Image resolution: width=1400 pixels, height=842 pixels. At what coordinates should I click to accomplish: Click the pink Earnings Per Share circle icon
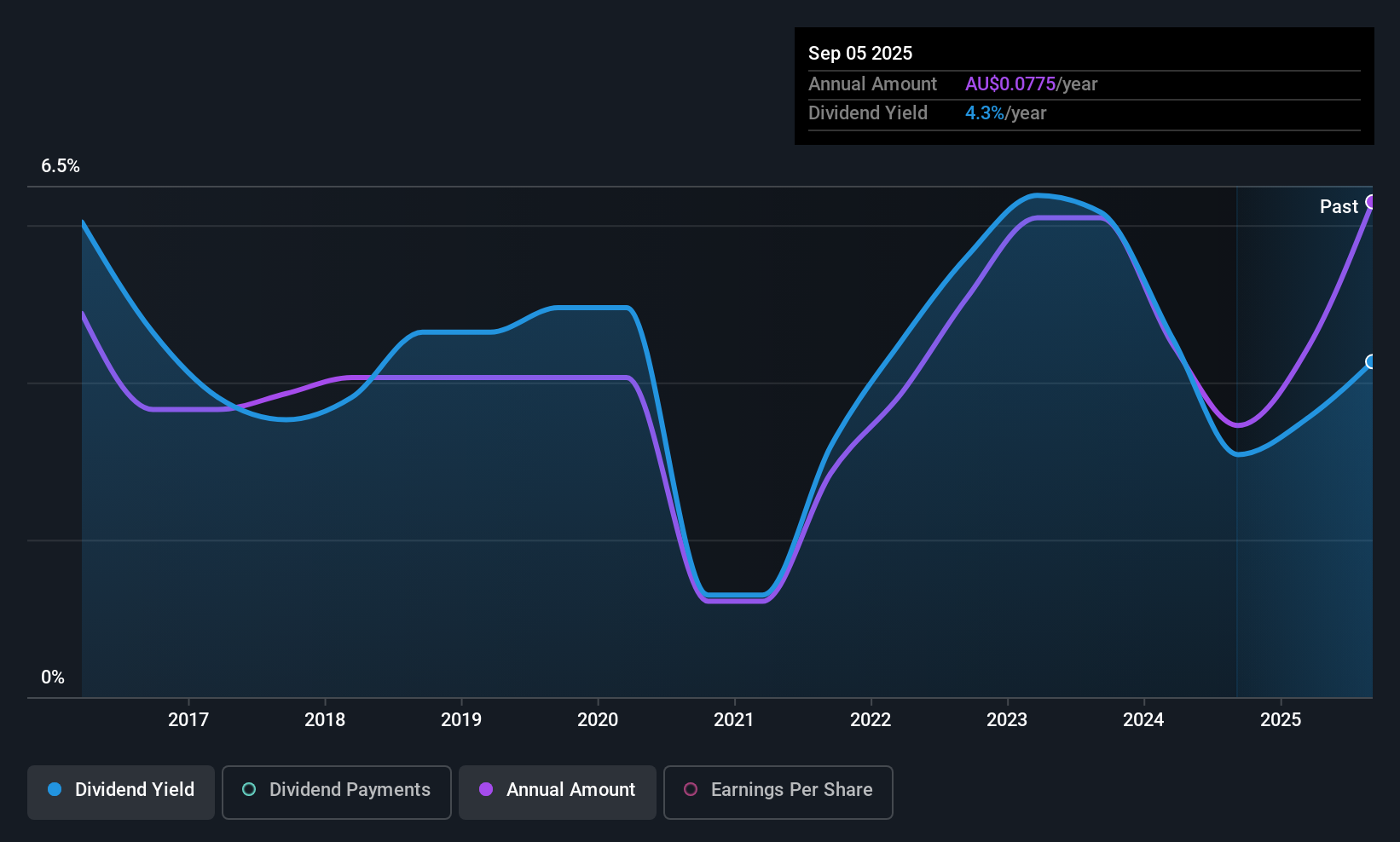(x=691, y=789)
